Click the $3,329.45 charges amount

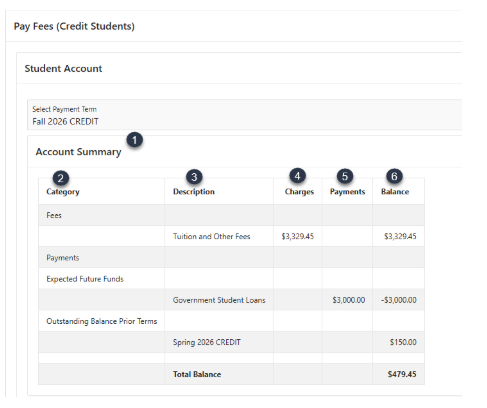coord(298,236)
